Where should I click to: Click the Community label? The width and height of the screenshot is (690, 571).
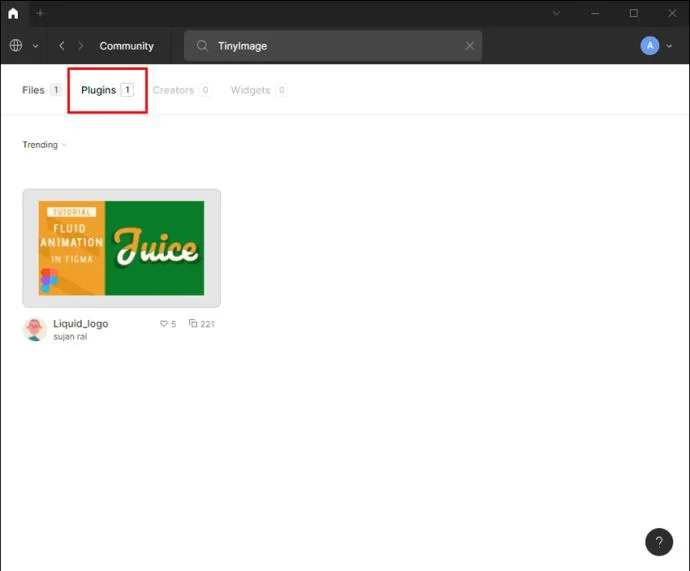coord(126,46)
